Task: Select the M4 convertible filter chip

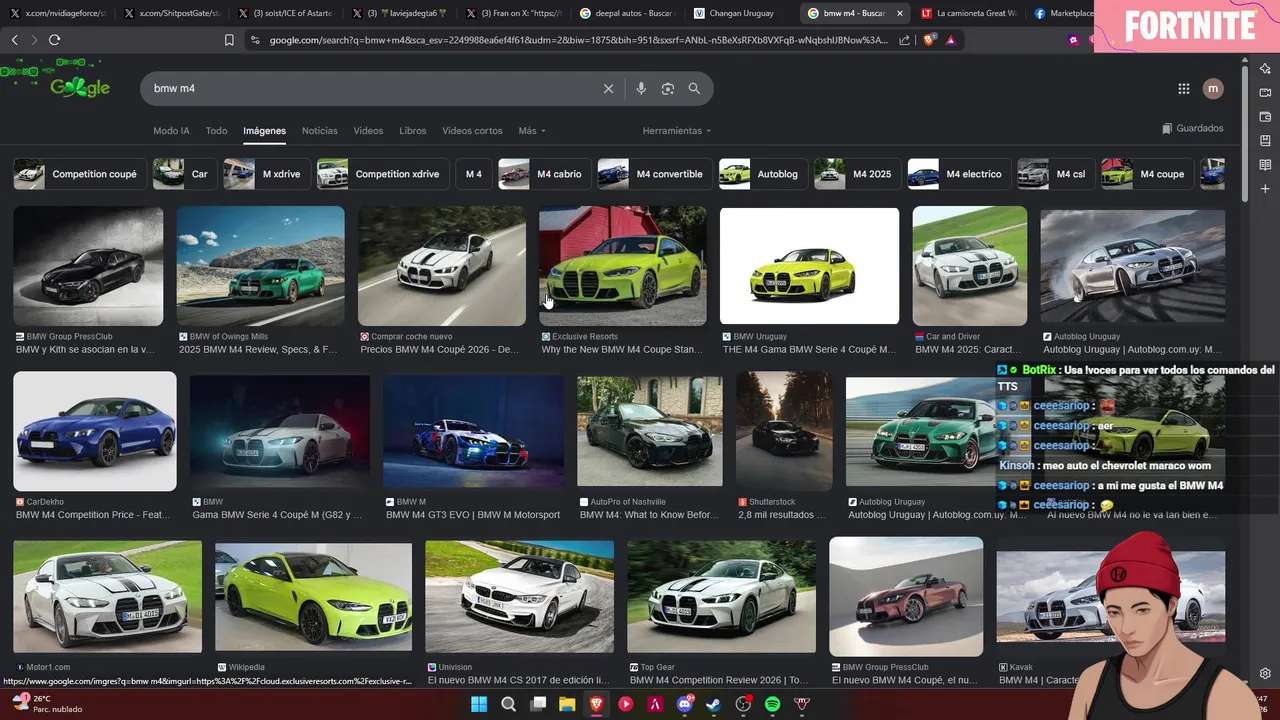Action: (x=653, y=174)
